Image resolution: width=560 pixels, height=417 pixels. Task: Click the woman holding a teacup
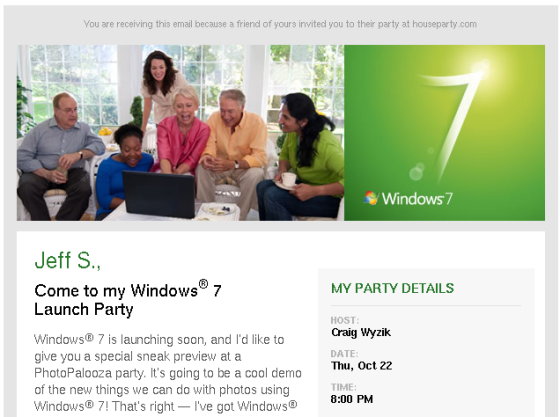point(302,157)
